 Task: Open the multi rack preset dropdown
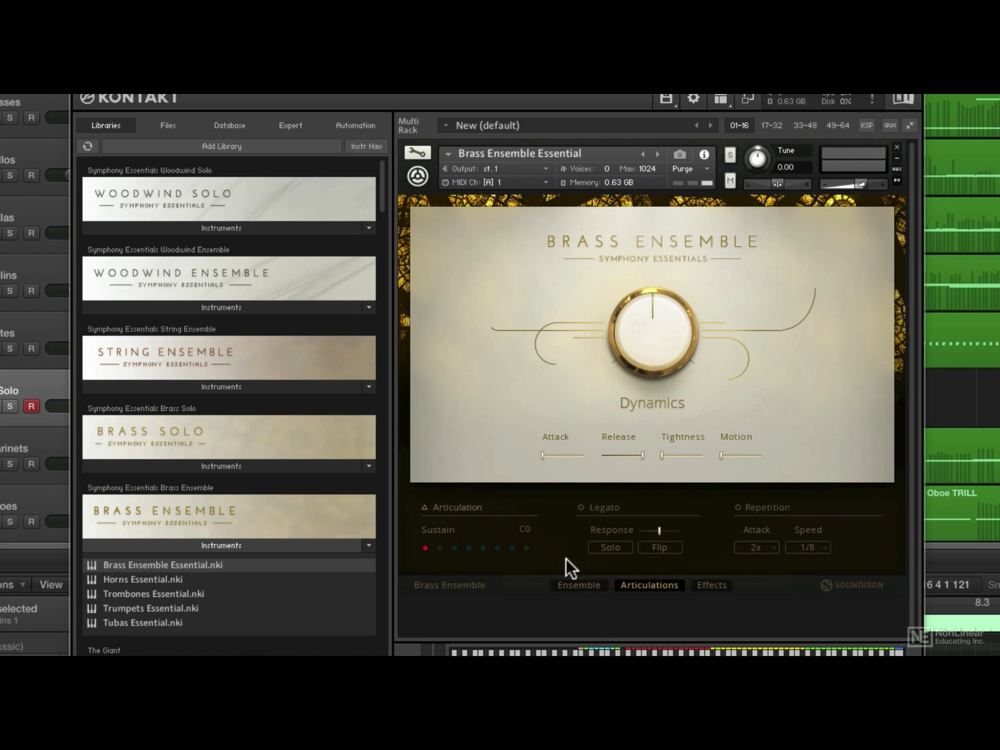445,126
